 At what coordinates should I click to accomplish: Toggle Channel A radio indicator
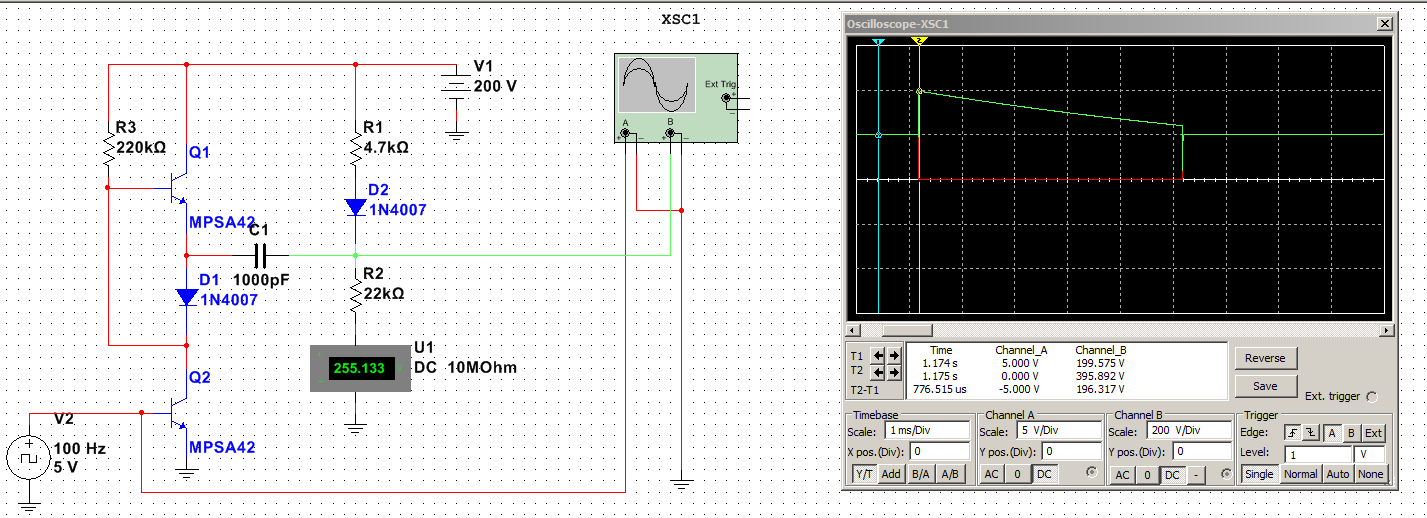1091,474
